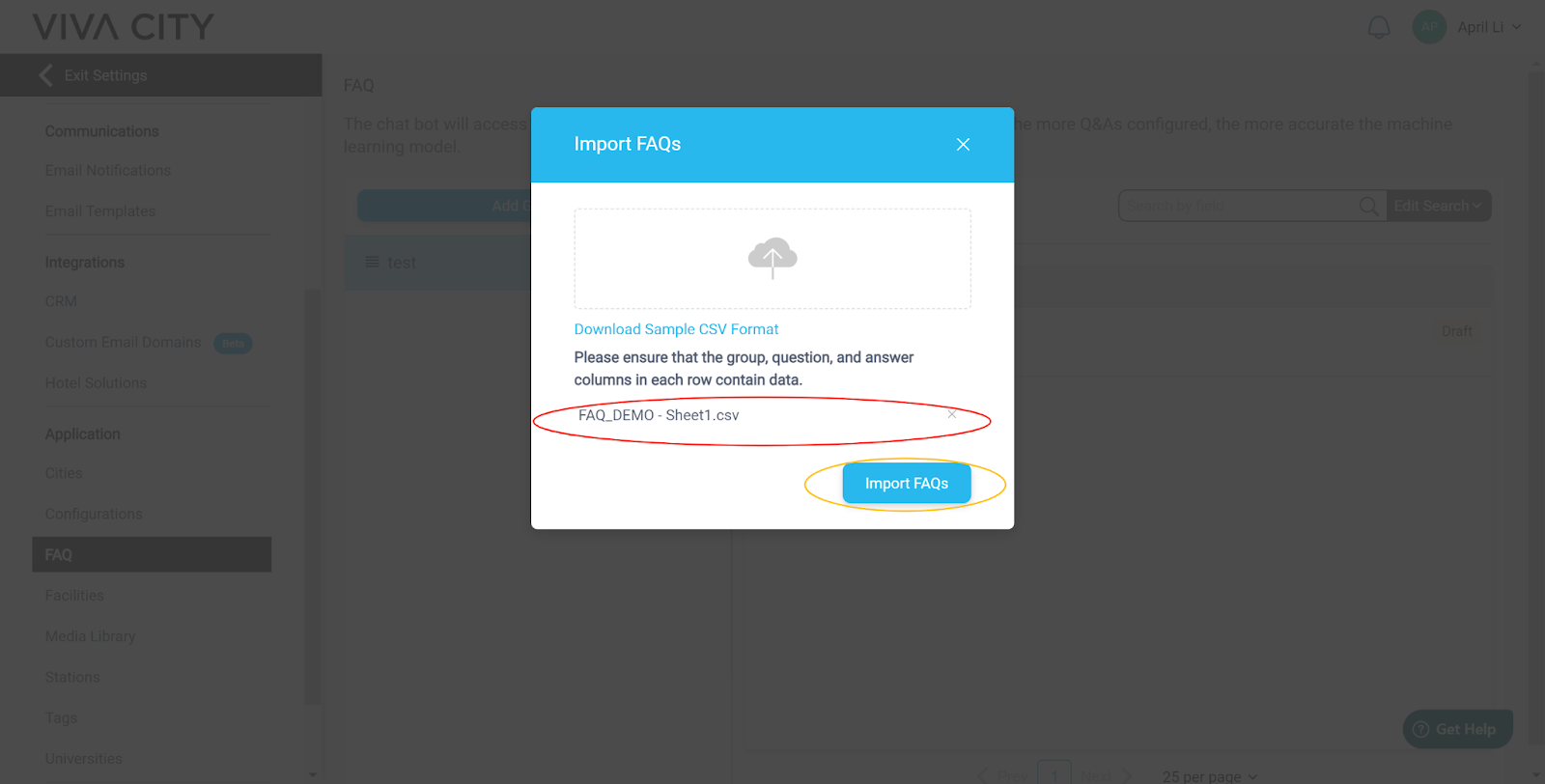Click the back arrow beside Exit Settings
Viewport: 1545px width, 784px height.
point(45,75)
